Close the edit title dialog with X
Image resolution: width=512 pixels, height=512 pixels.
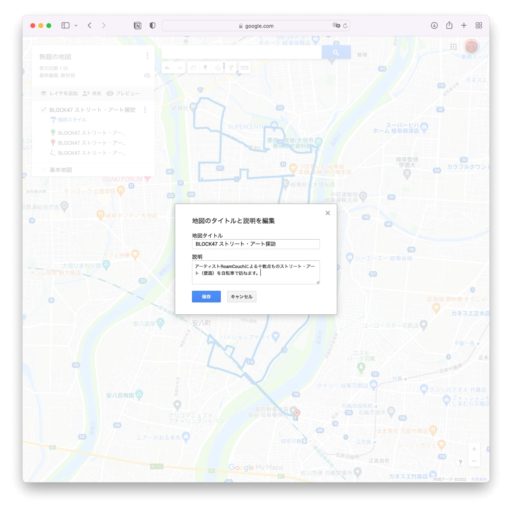pos(327,213)
